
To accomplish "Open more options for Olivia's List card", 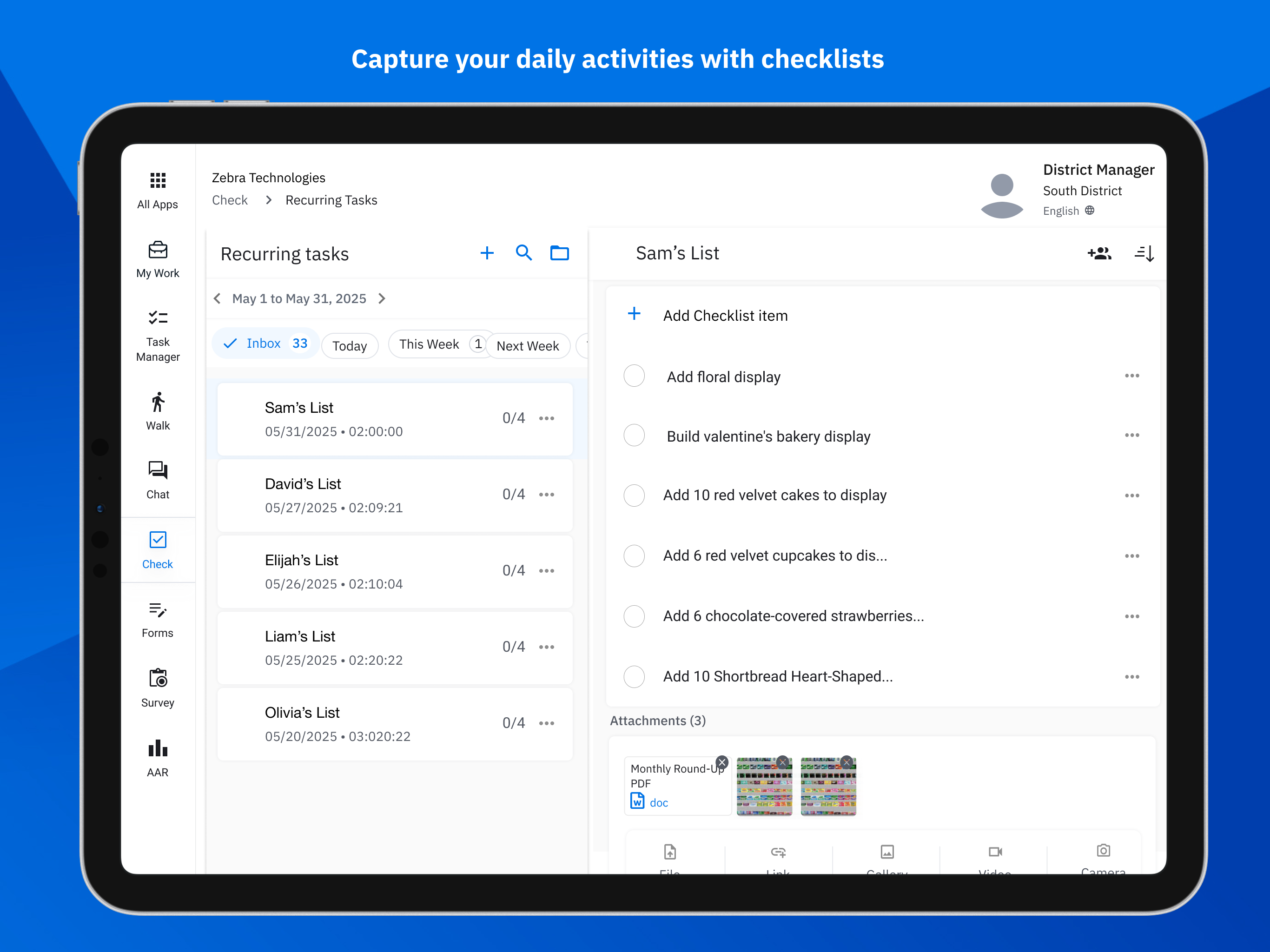I will click(547, 723).
